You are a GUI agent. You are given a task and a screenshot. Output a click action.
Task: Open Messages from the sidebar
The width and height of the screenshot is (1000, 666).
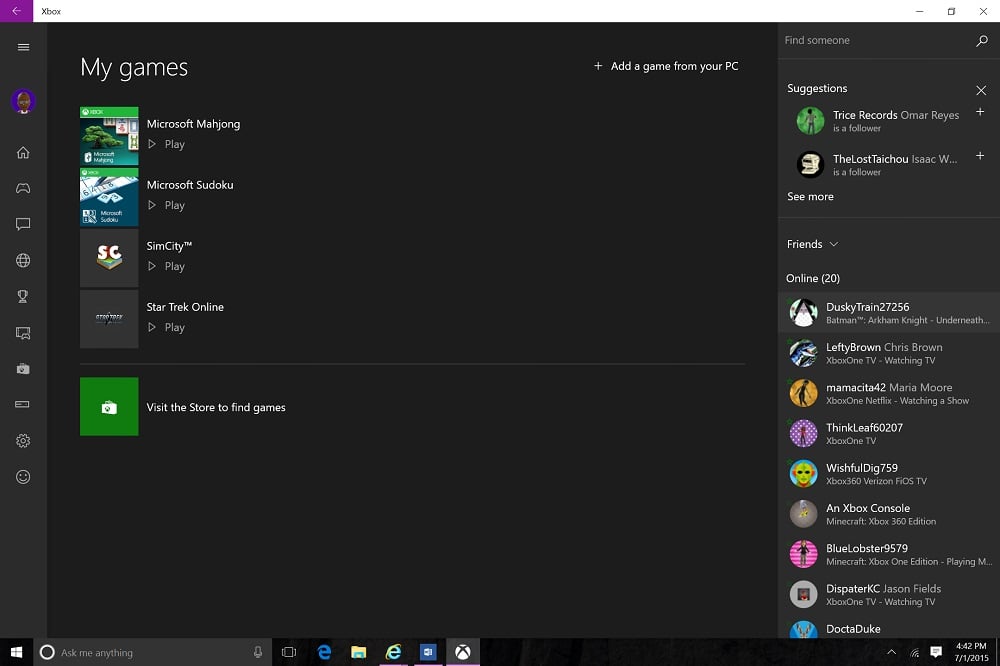pos(22,224)
